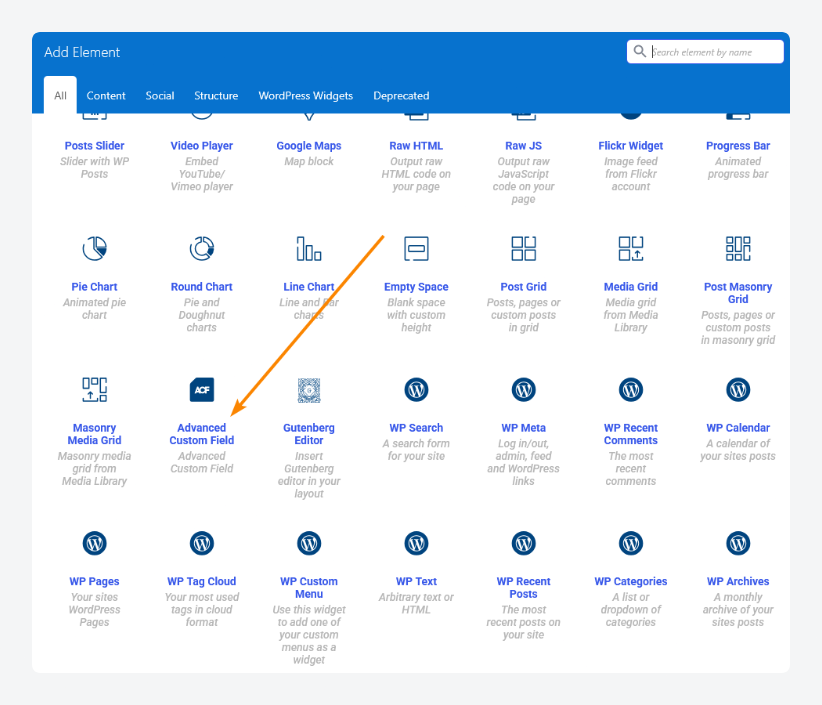Click the Gutenberg Editor title
The height and width of the screenshot is (705, 822).
click(309, 434)
